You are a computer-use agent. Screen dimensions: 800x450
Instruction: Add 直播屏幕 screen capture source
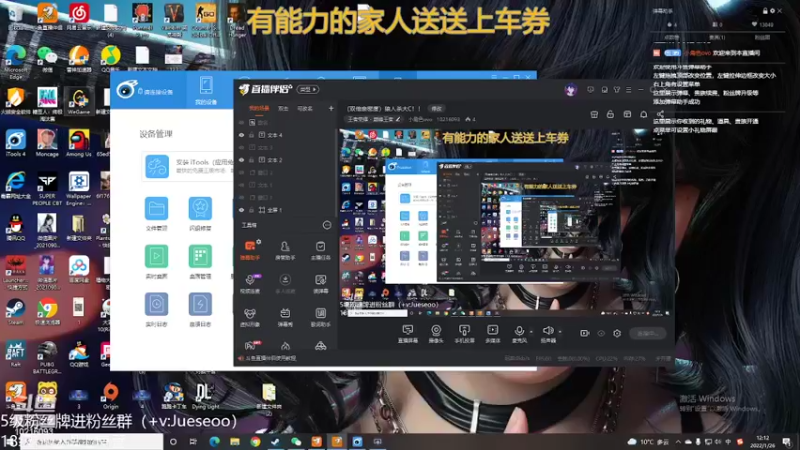pyautogui.click(x=408, y=334)
